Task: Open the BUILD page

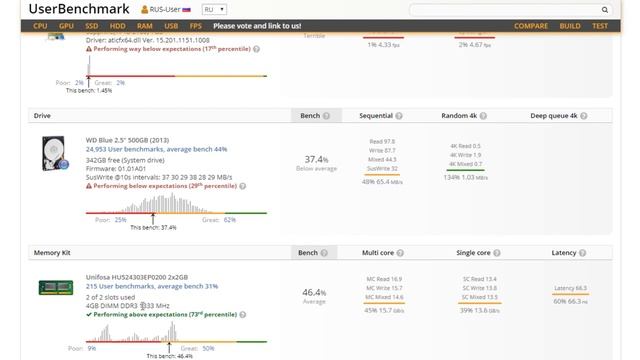Action: (x=570, y=26)
